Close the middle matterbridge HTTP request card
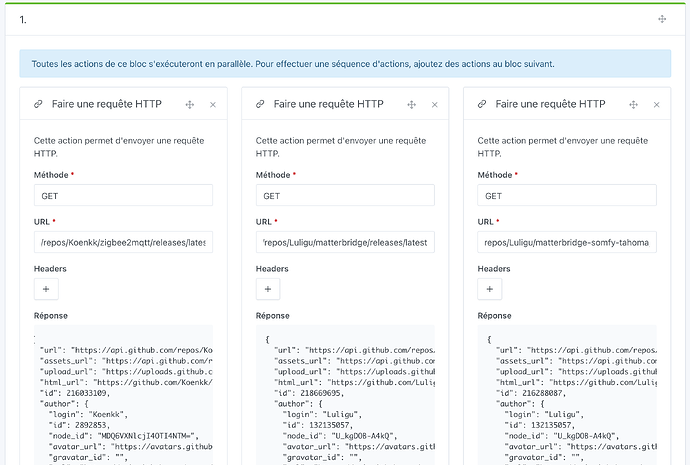 (x=434, y=104)
